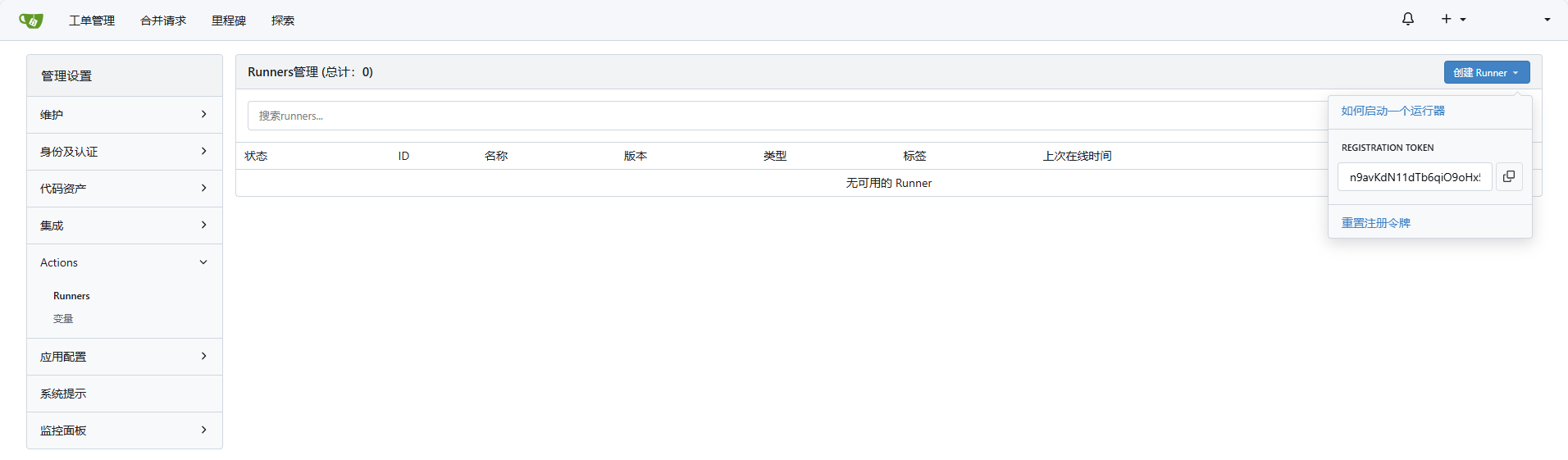This screenshot has height=460, width=1568.
Task: Open the 里程碑 navigation item
Action: pyautogui.click(x=229, y=20)
